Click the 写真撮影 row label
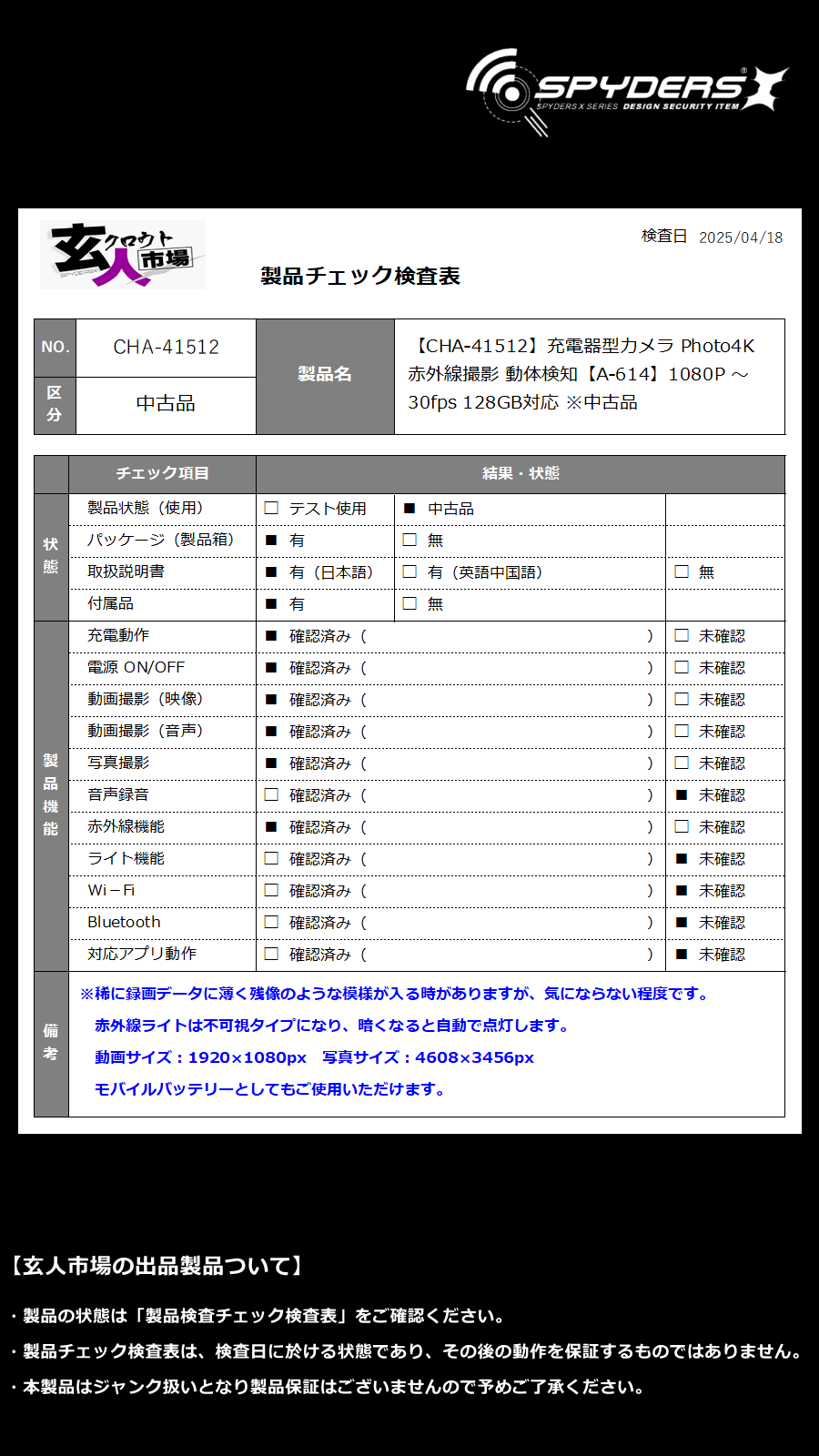 [118, 763]
